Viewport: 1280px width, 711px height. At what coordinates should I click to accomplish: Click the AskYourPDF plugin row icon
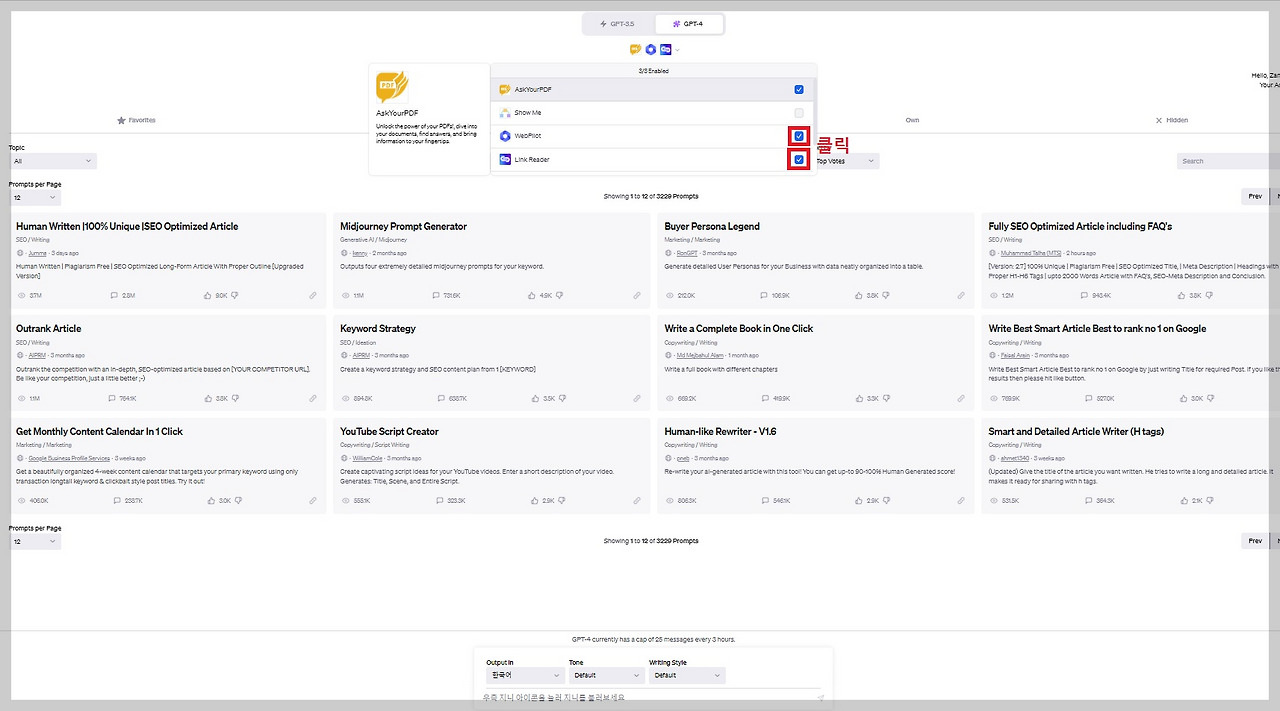(506, 90)
